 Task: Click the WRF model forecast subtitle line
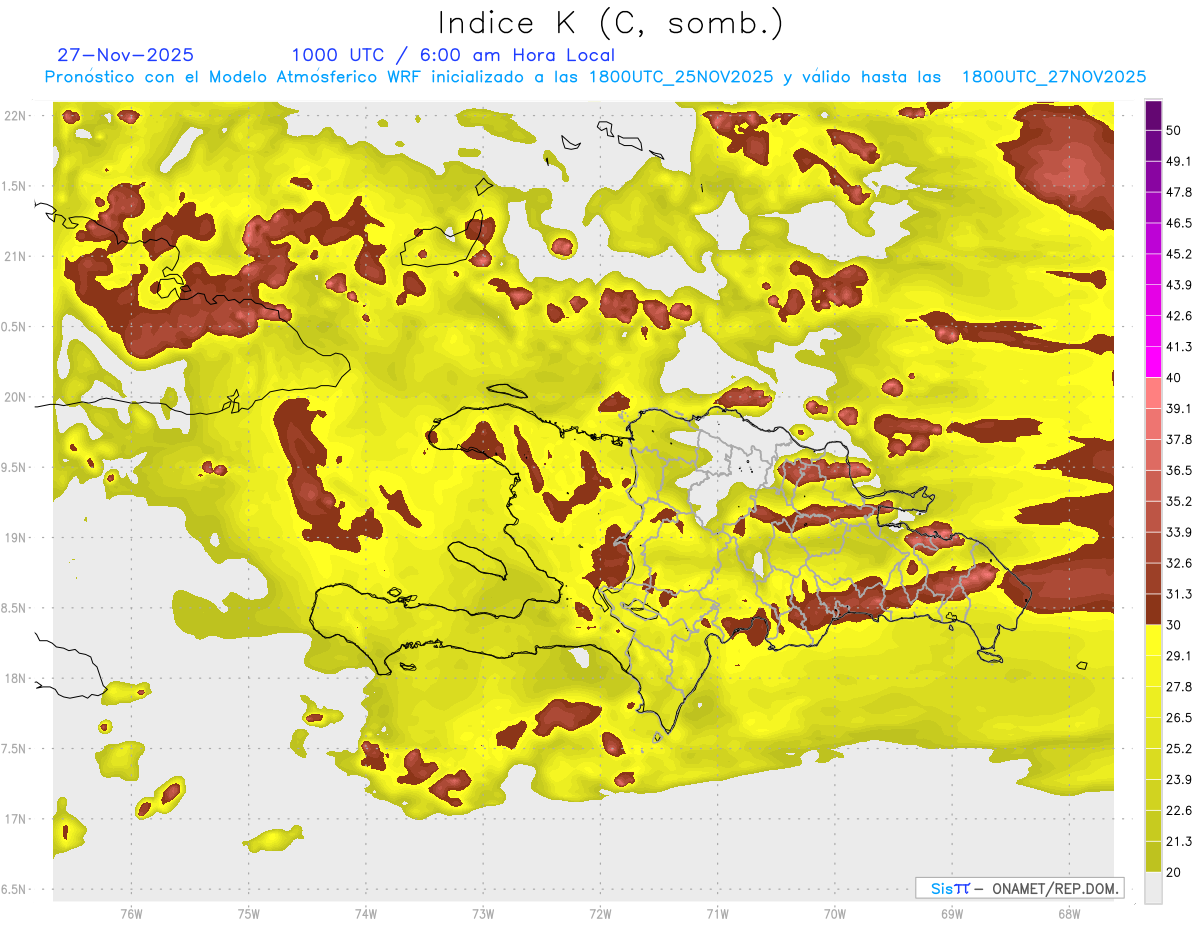pyautogui.click(x=594, y=77)
